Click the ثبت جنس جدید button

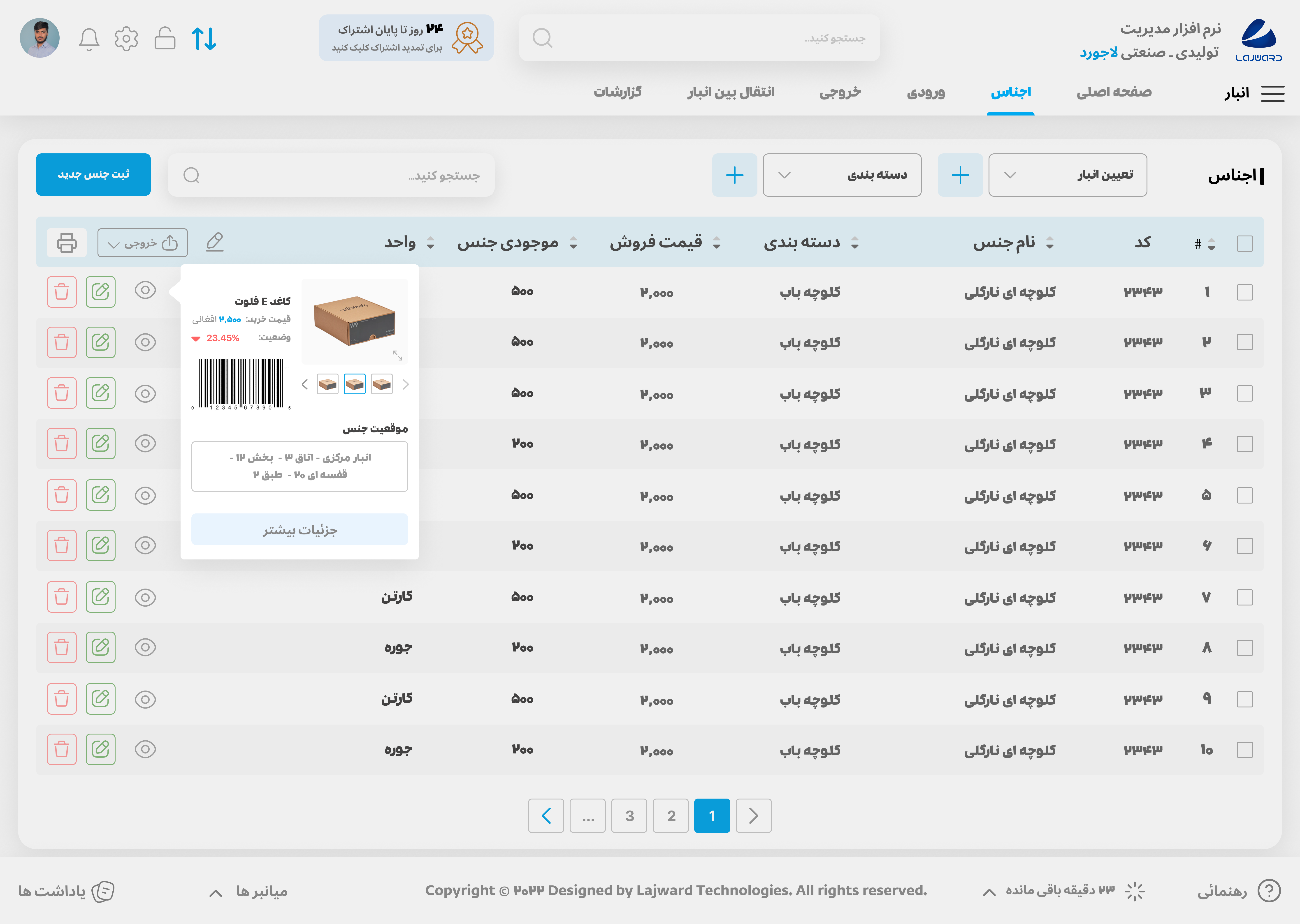(93, 175)
